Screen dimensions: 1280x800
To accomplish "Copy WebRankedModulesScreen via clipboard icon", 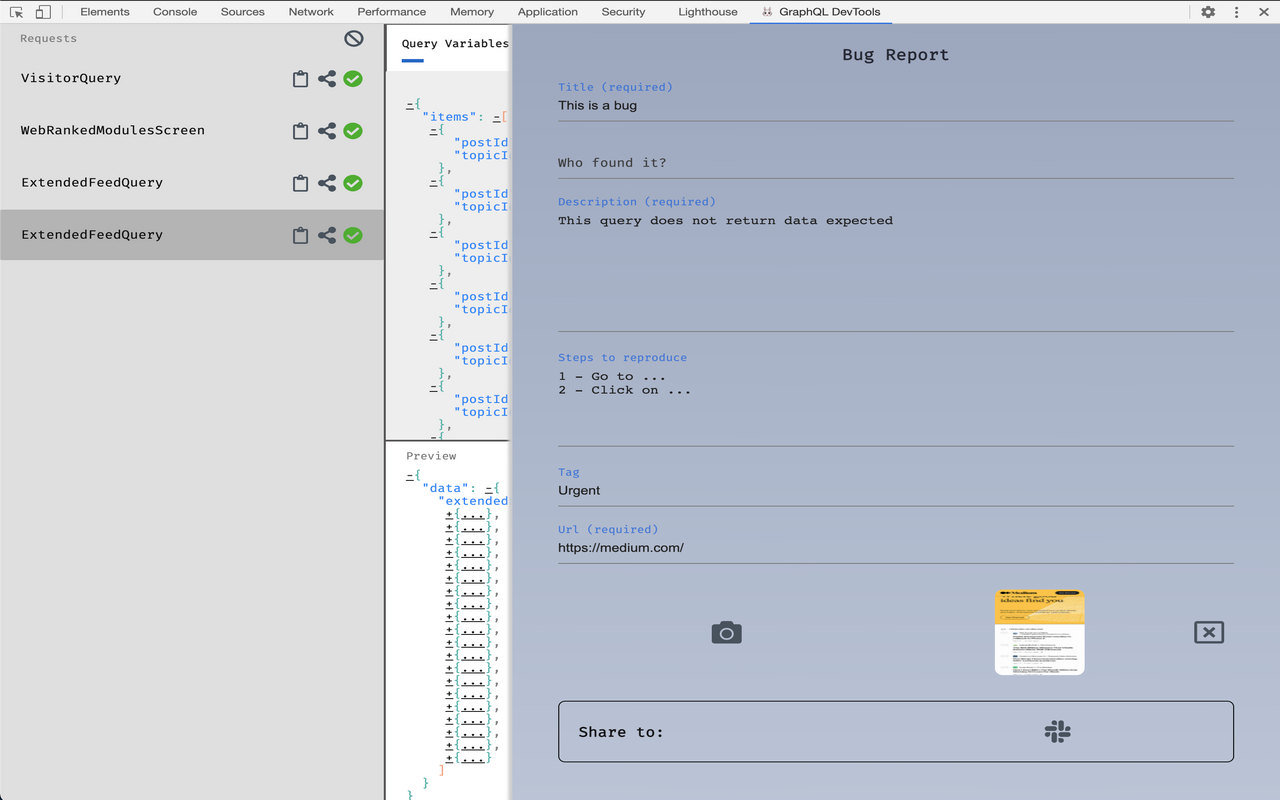I will pos(300,131).
